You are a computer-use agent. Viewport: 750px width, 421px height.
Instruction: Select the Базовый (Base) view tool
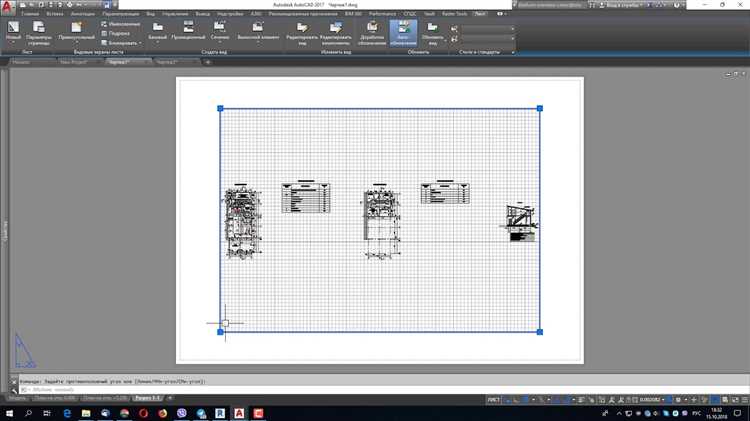point(157,31)
